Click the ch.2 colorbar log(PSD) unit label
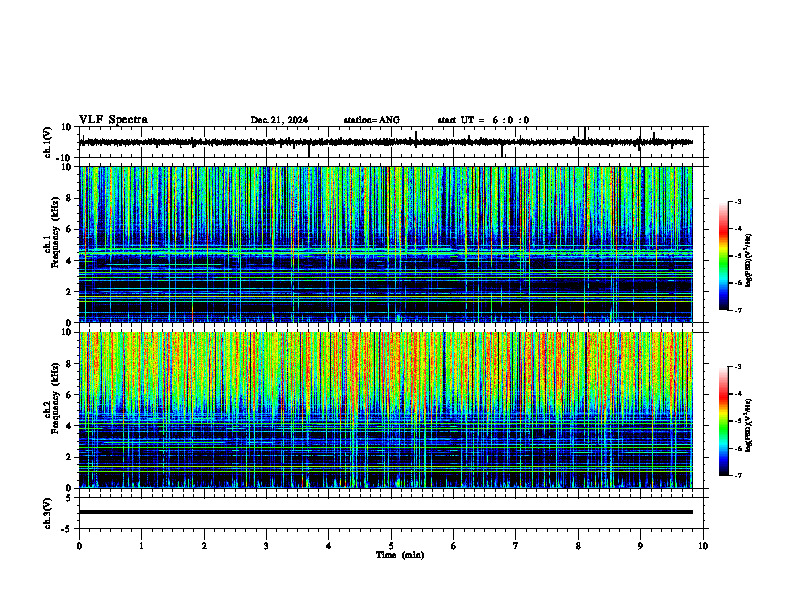Viewport: 792px width, 612px height. (x=749, y=426)
